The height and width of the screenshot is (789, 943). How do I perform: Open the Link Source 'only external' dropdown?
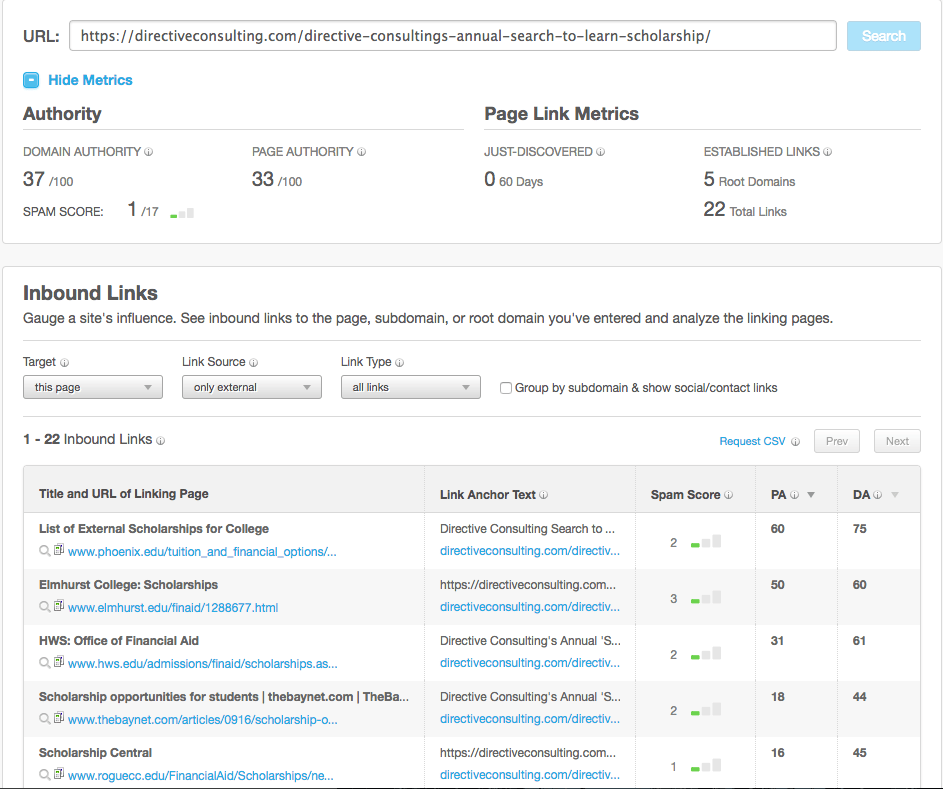tap(251, 387)
